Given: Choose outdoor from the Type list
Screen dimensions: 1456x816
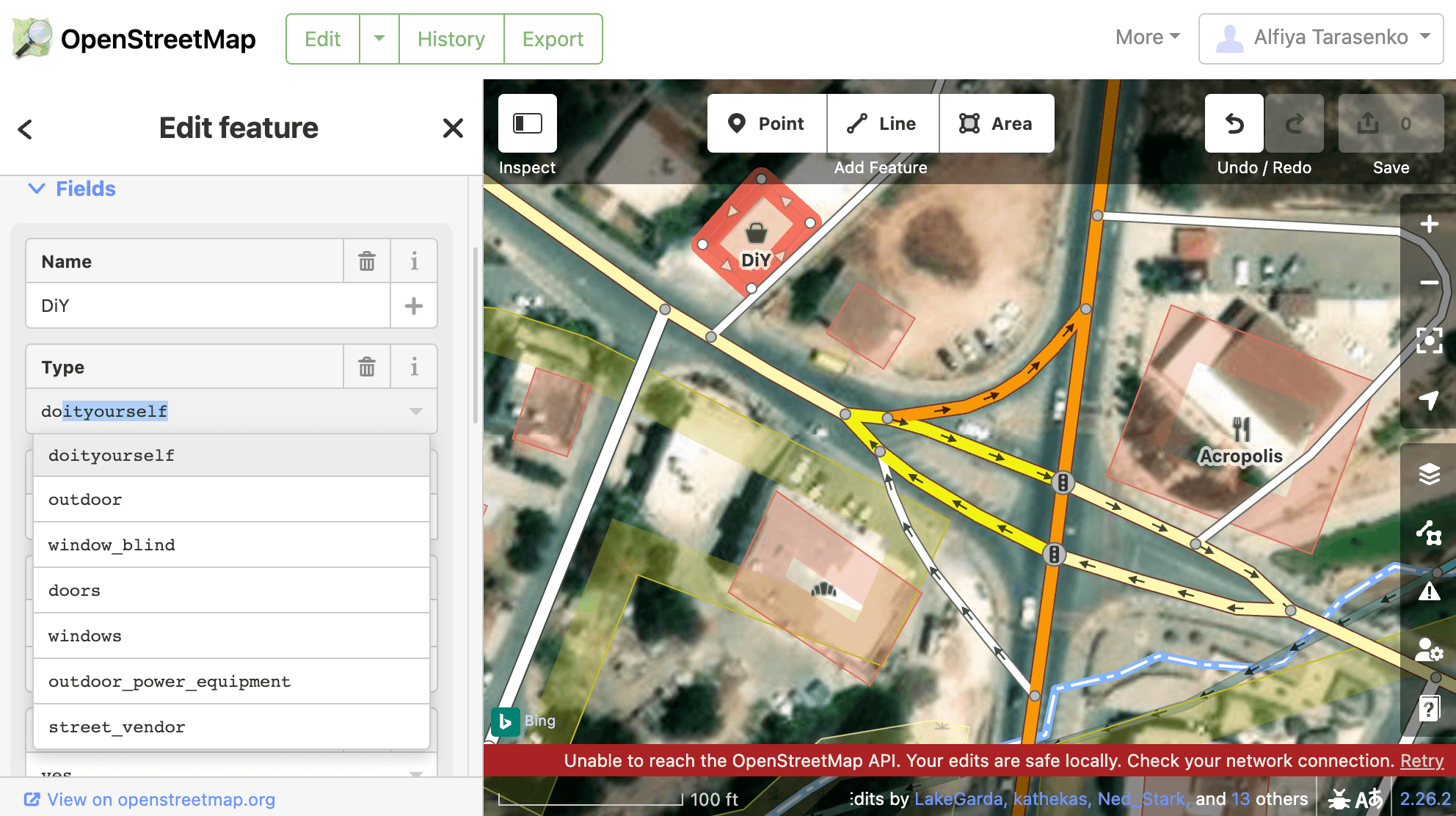Looking at the screenshot, I should (x=231, y=500).
